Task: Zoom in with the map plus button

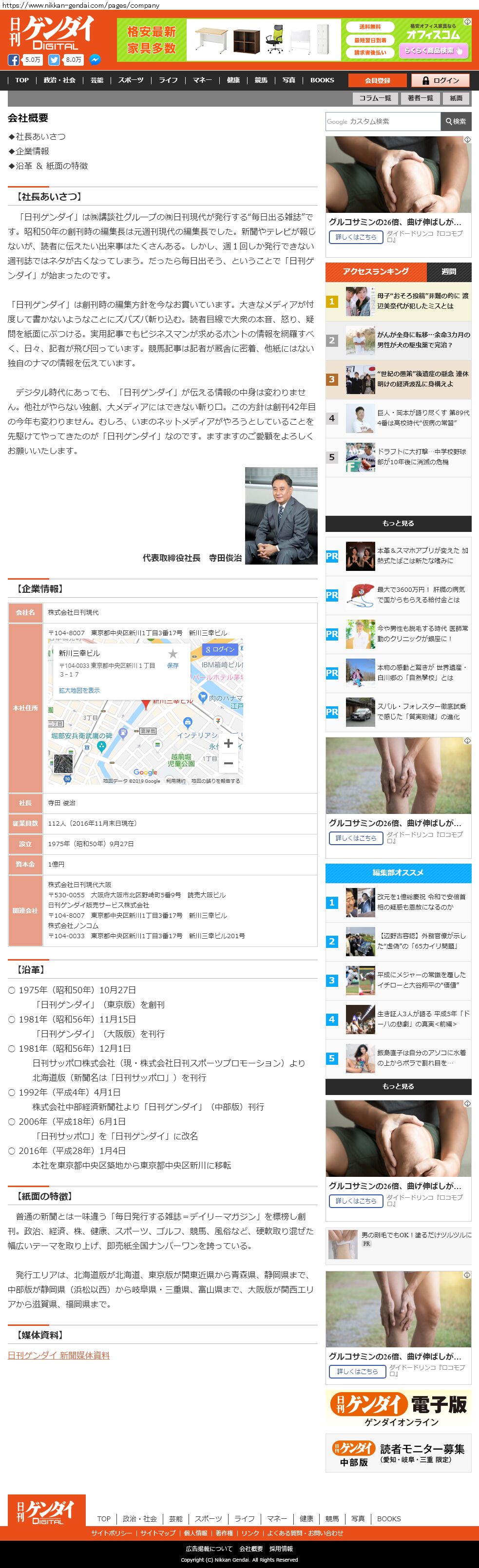Action: coord(228,743)
